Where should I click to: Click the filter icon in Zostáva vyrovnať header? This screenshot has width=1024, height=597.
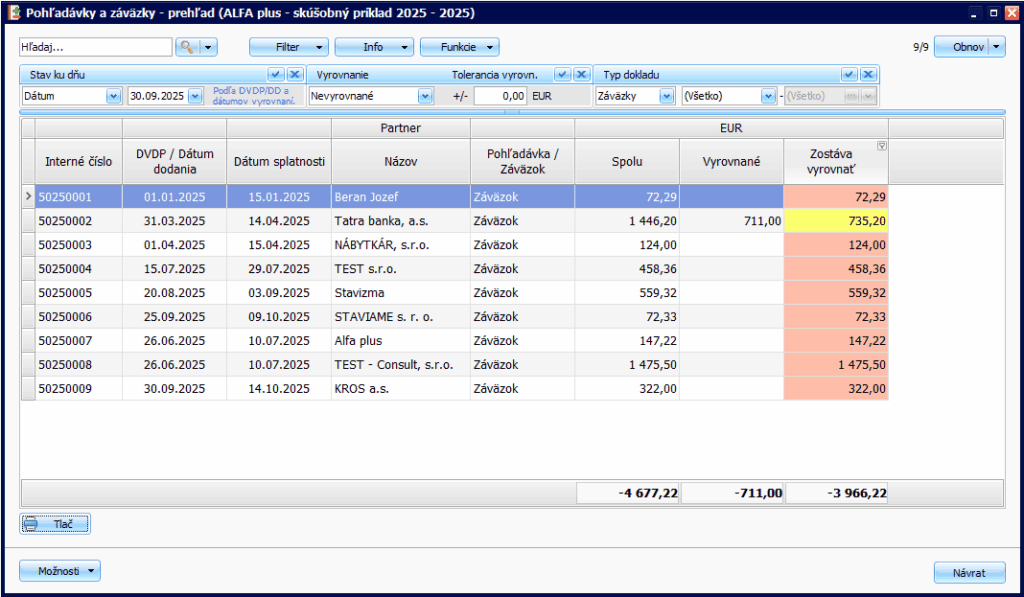tap(881, 146)
